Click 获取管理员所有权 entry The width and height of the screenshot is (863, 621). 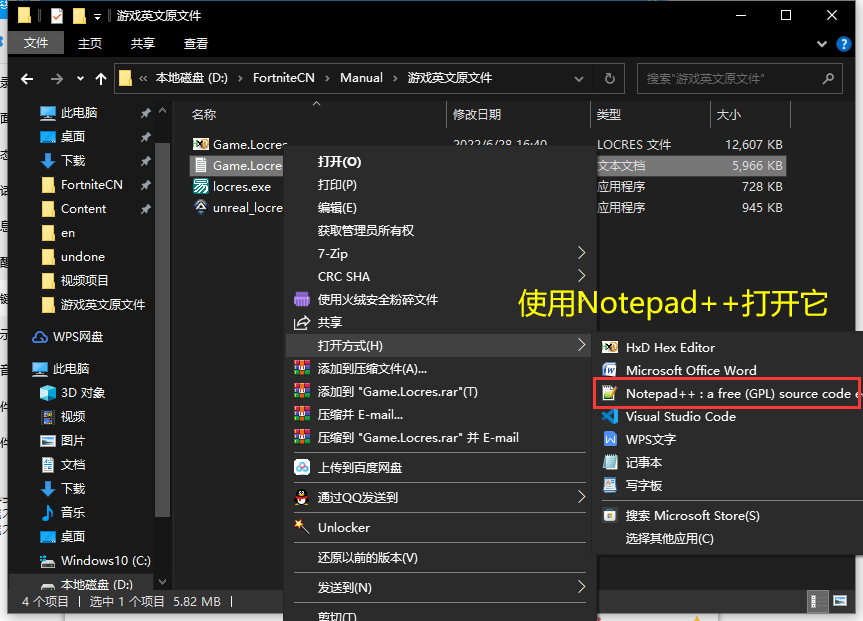tap(365, 231)
